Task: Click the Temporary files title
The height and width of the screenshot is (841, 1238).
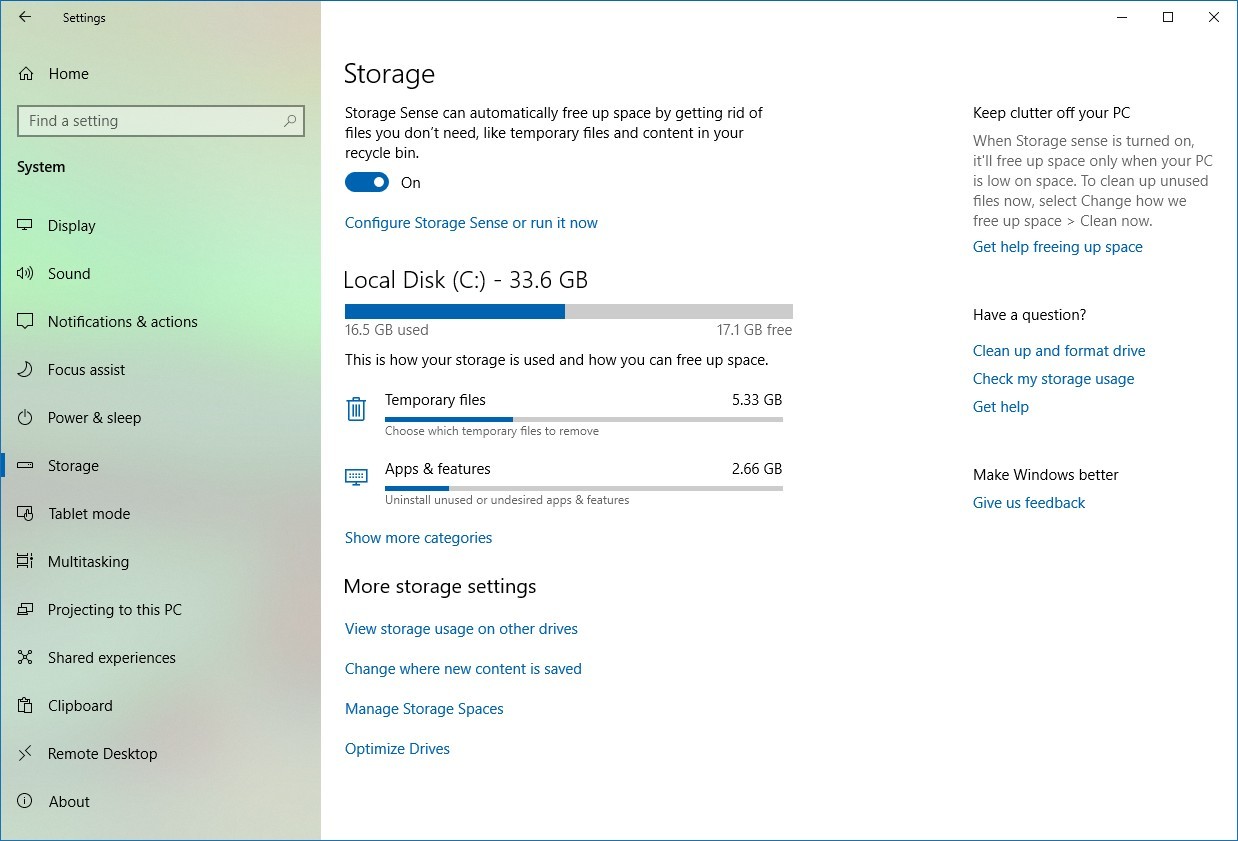Action: pyautogui.click(x=435, y=400)
